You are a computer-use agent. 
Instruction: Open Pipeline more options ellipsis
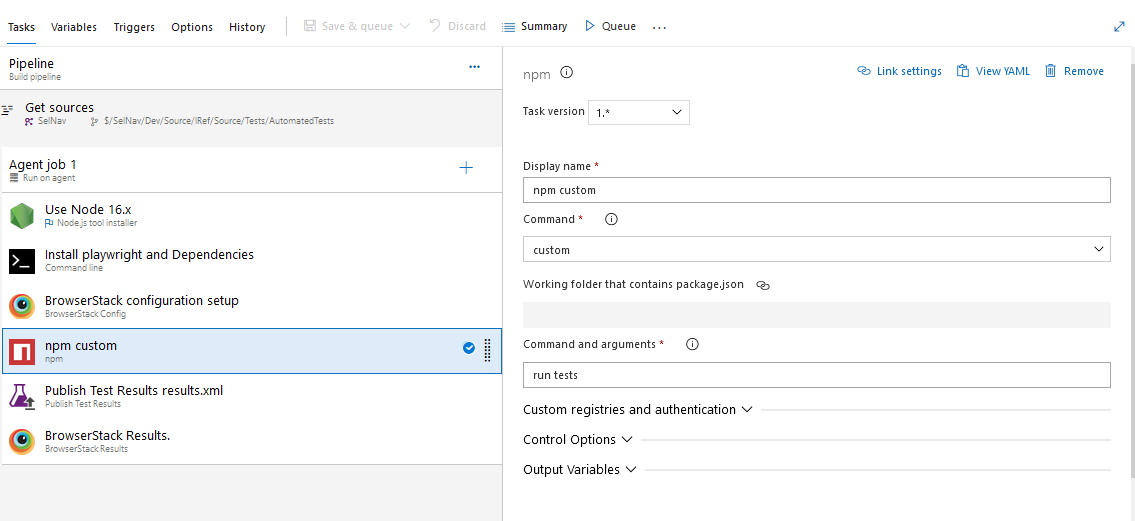474,67
